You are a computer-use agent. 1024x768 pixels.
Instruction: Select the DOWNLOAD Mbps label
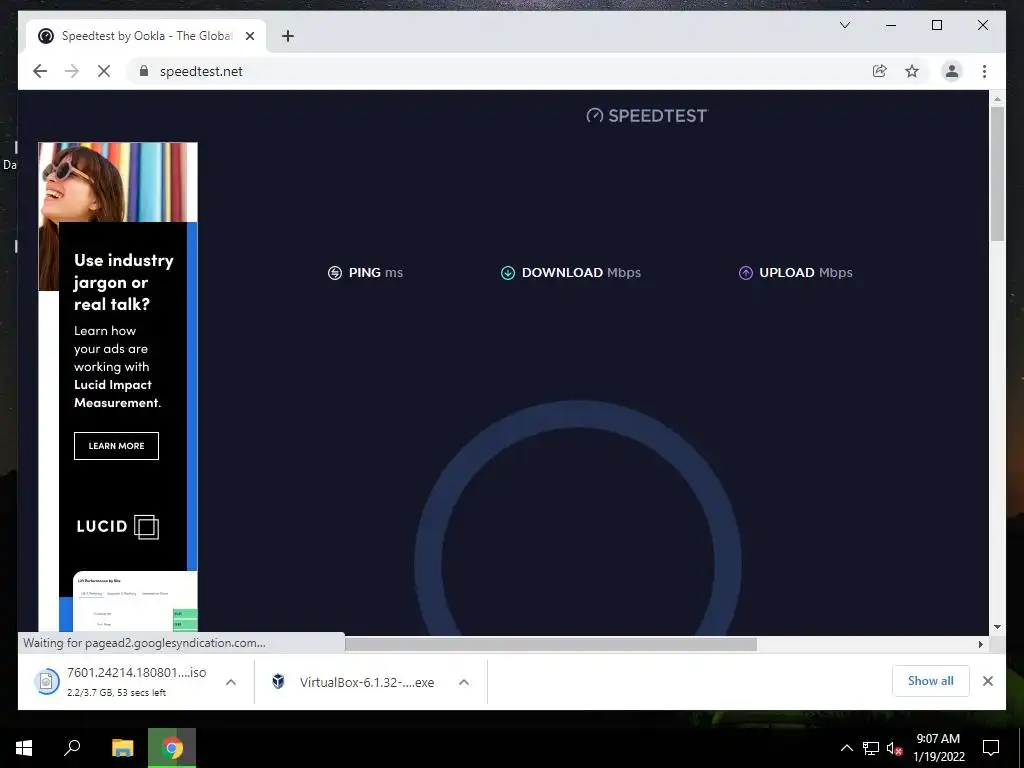pyautogui.click(x=581, y=273)
